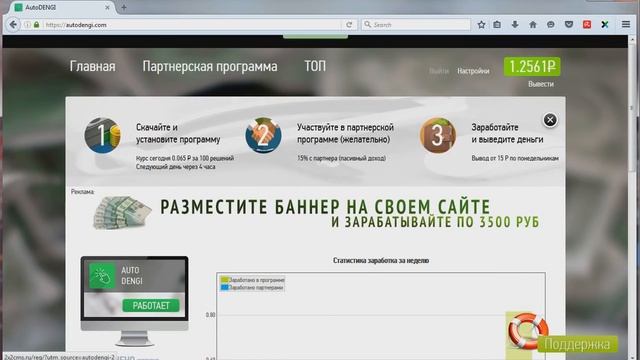Click the Разместите баннер на своем сайте banner

click(316, 214)
